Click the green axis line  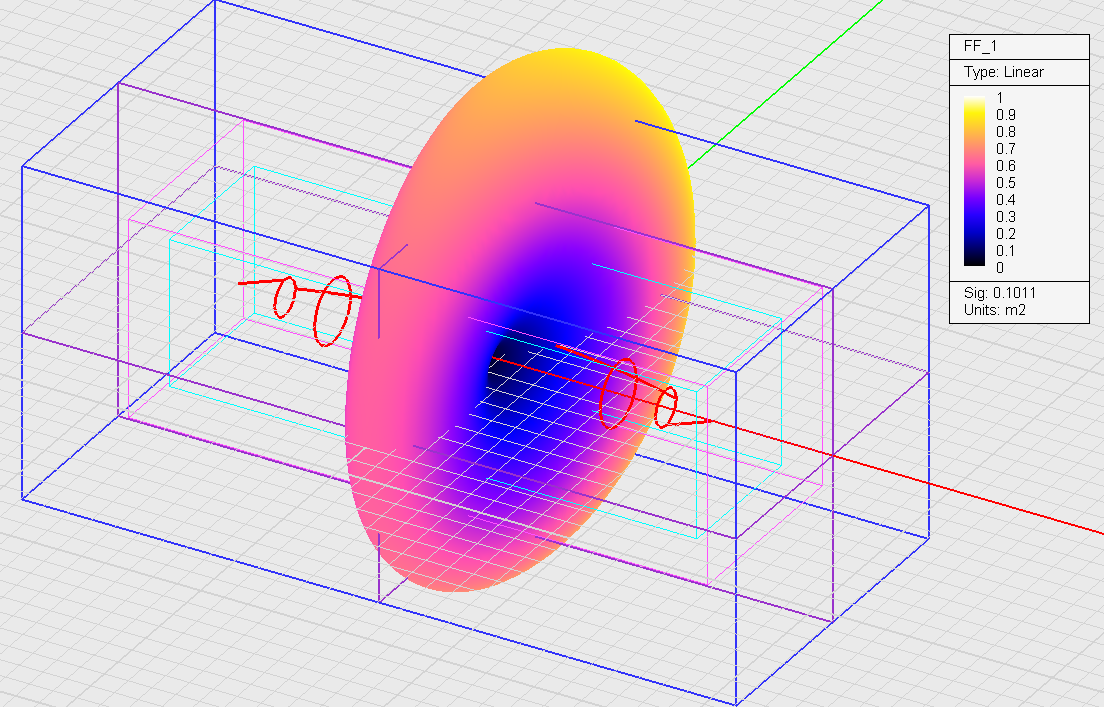click(785, 85)
